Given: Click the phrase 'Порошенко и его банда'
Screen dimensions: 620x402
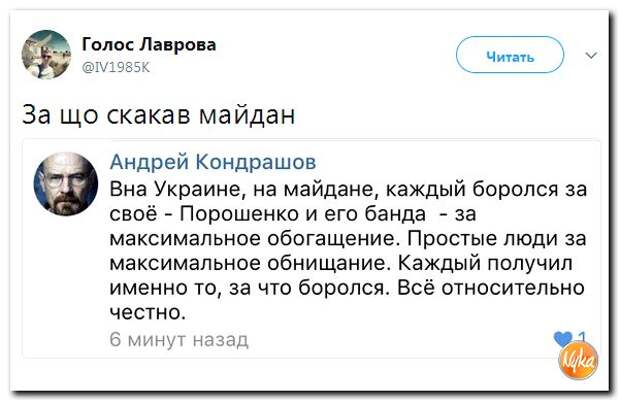Looking at the screenshot, I should pyautogui.click(x=303, y=214).
